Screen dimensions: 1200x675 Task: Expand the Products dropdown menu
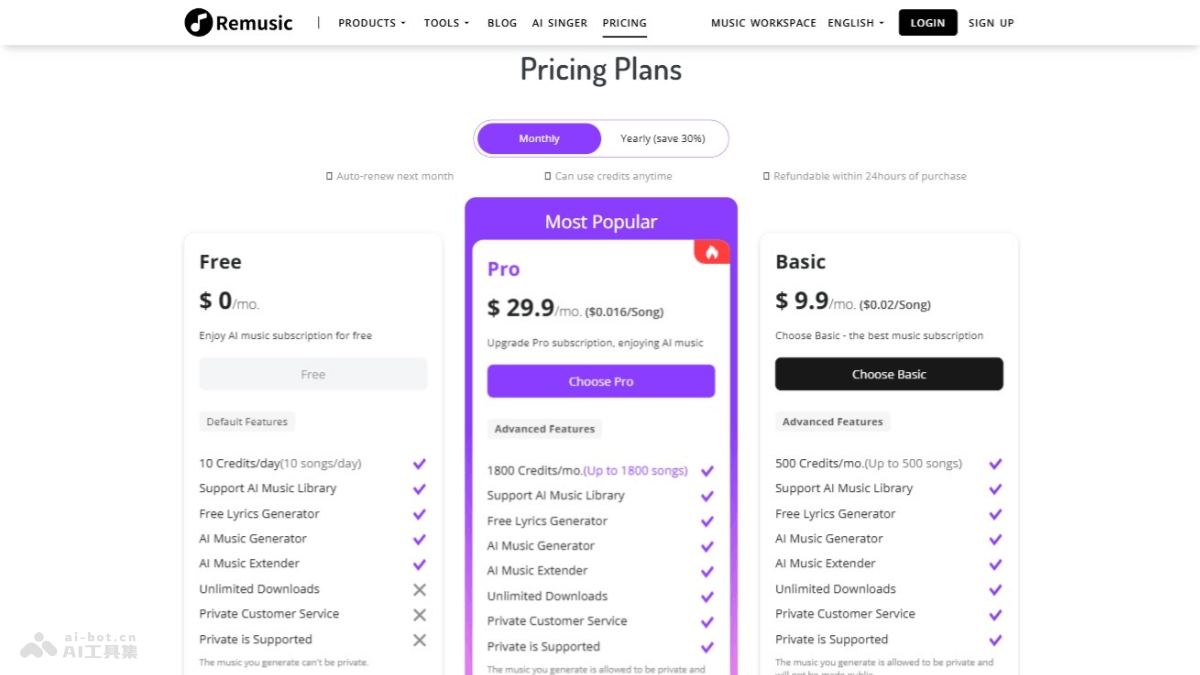pos(372,23)
